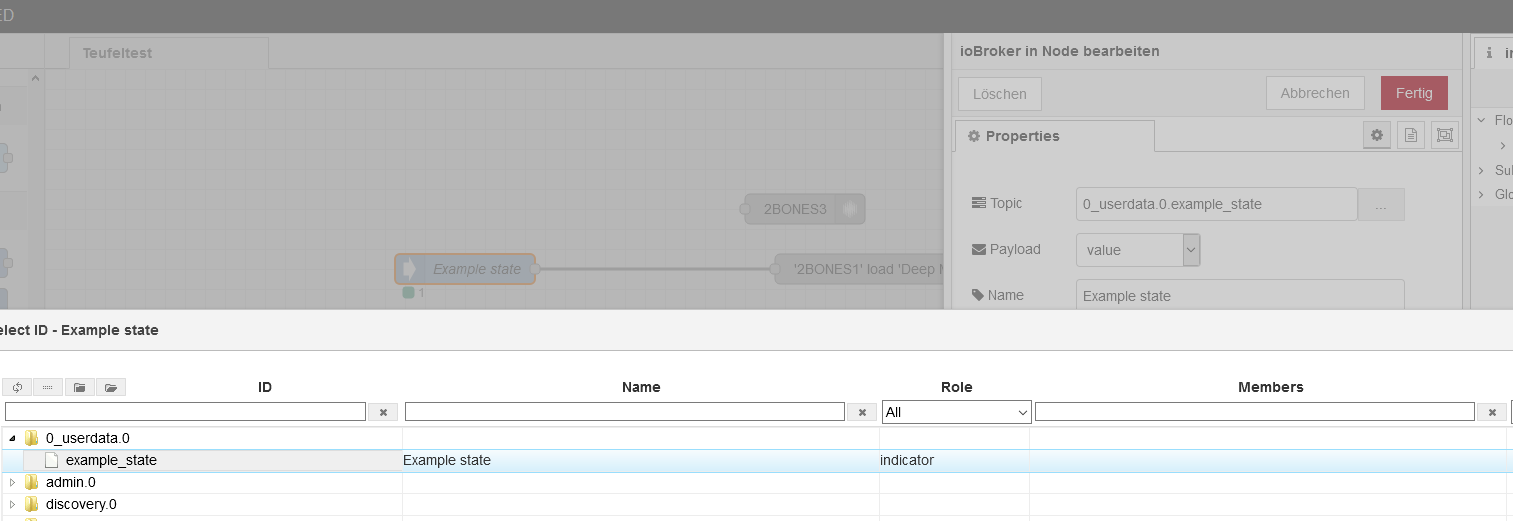The image size is (1513, 521).
Task: Open the Role filter dropdown
Action: coord(957,412)
